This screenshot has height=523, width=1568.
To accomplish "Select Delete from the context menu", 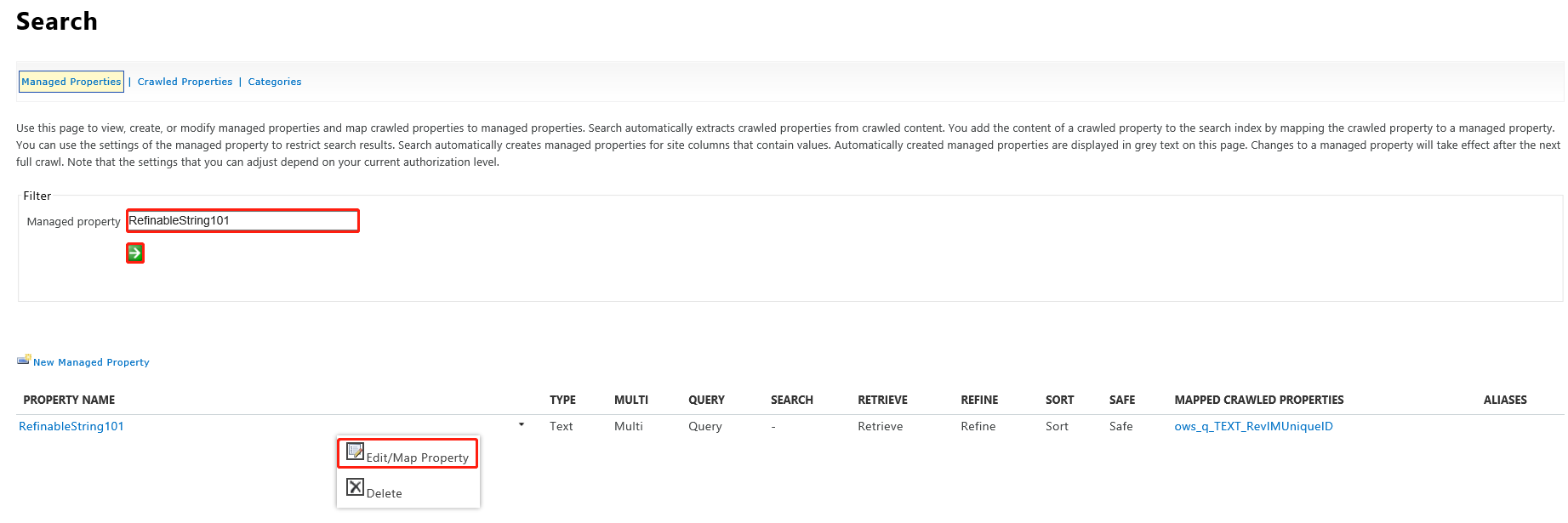I will click(384, 493).
